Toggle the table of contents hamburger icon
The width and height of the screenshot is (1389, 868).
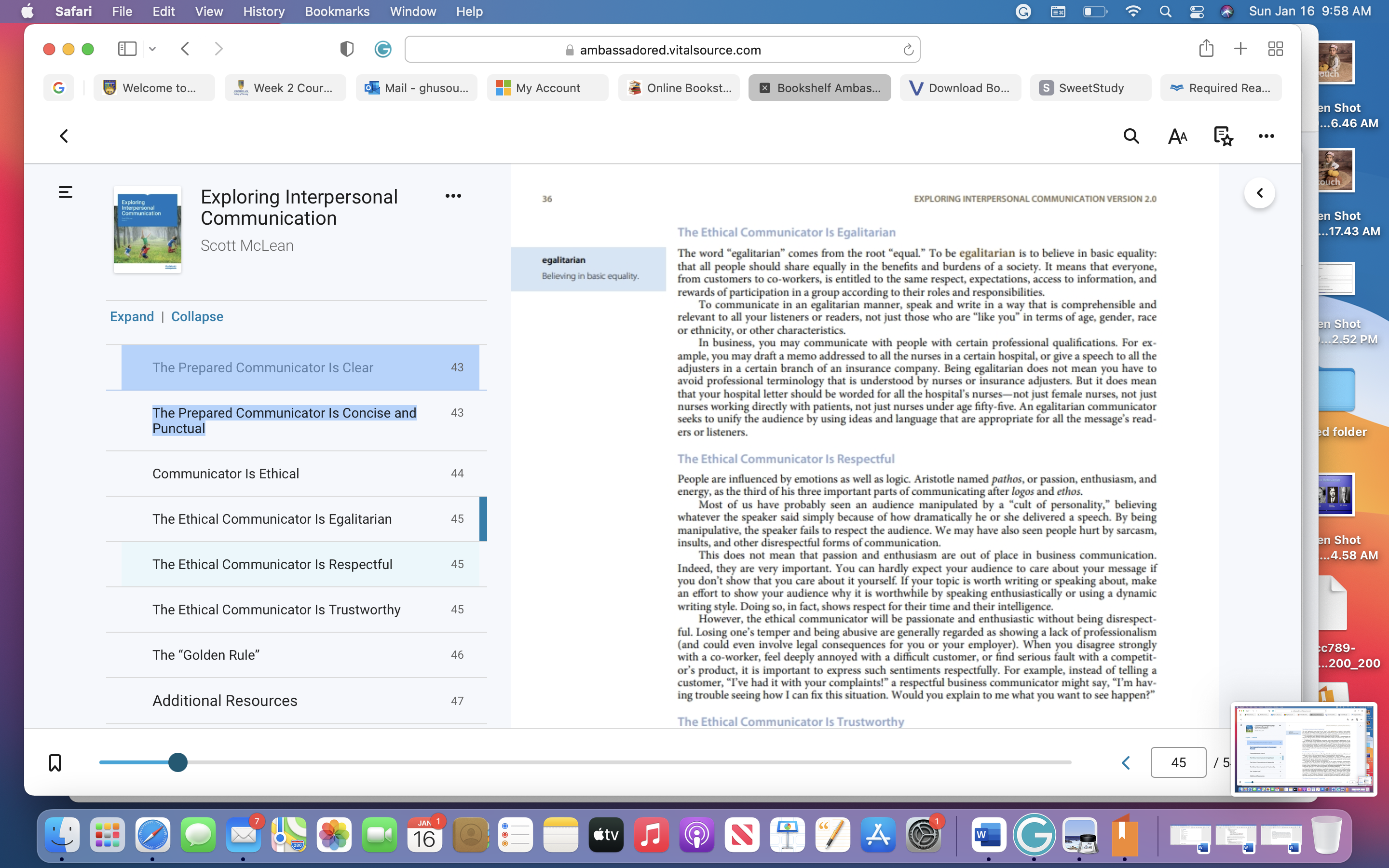click(66, 192)
